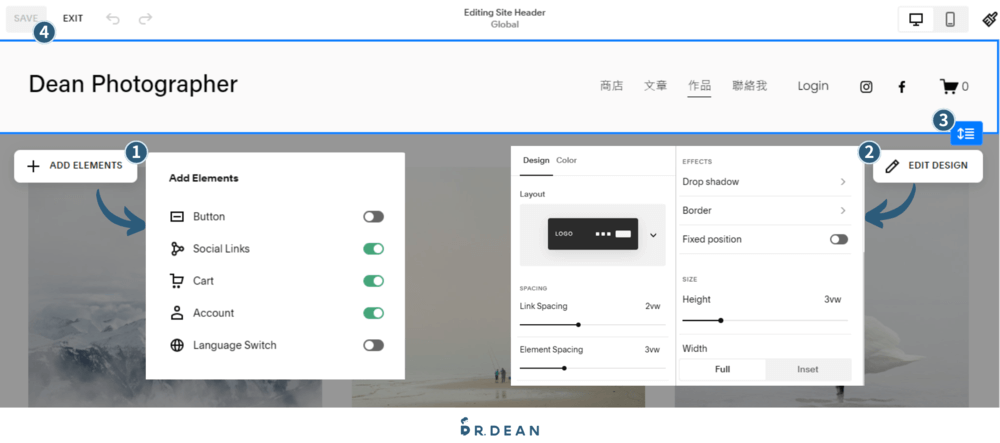Click the Element Spacing slider
Screen dimensions: 1000x443
(x=592, y=368)
